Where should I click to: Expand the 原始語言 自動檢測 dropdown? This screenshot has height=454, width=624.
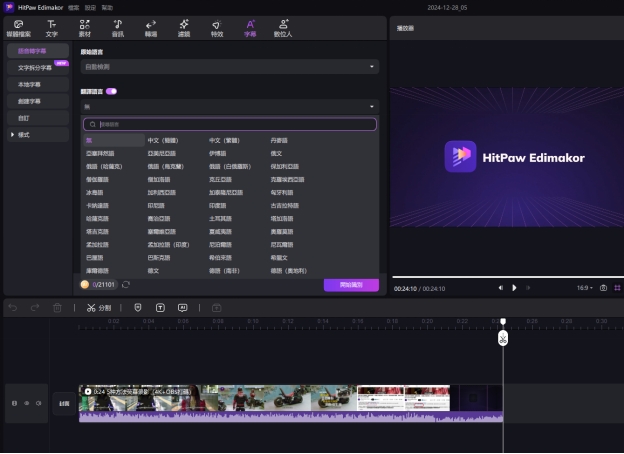tap(229, 67)
